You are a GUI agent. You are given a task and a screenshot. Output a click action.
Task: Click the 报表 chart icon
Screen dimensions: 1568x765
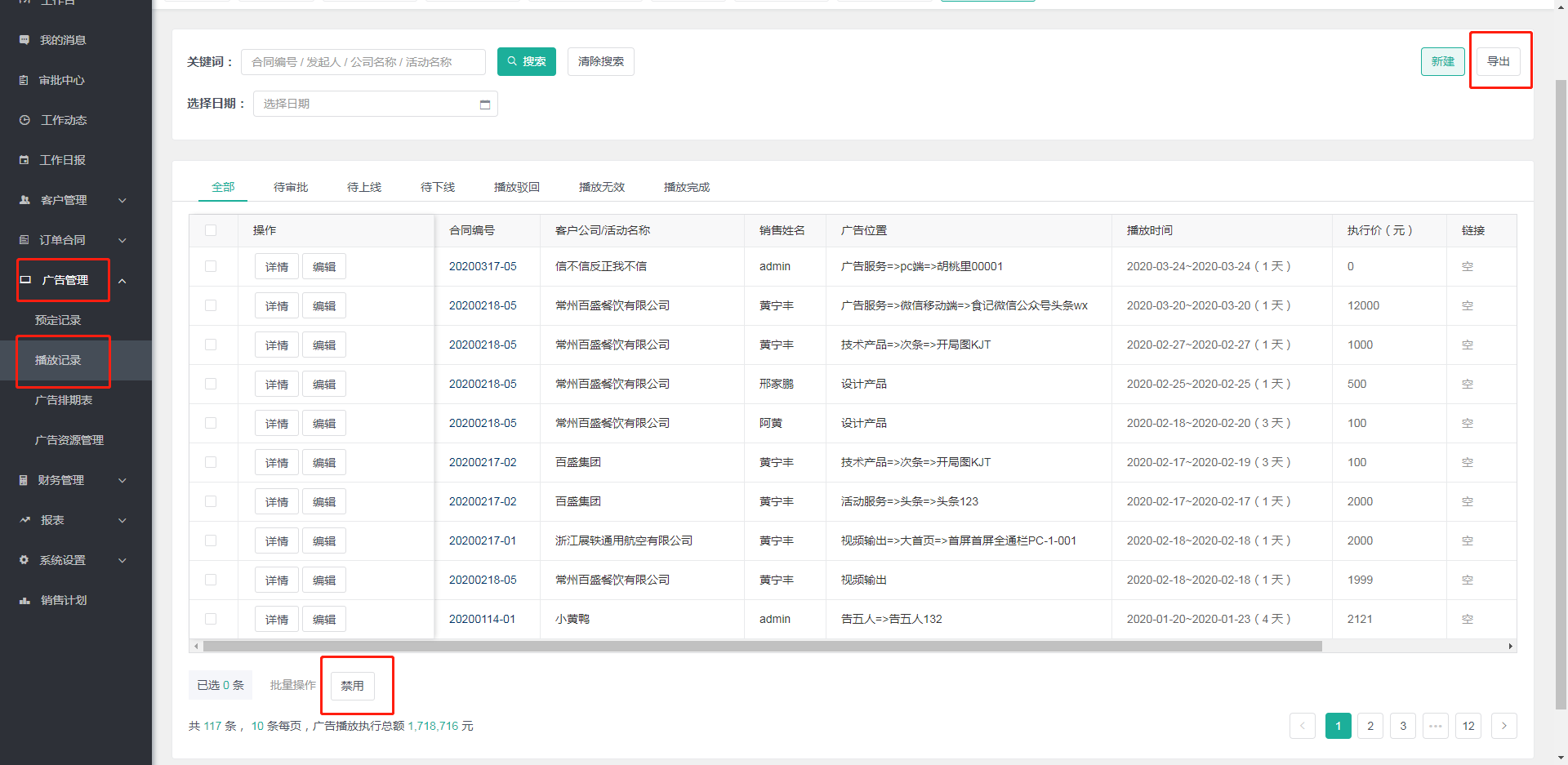point(24,520)
